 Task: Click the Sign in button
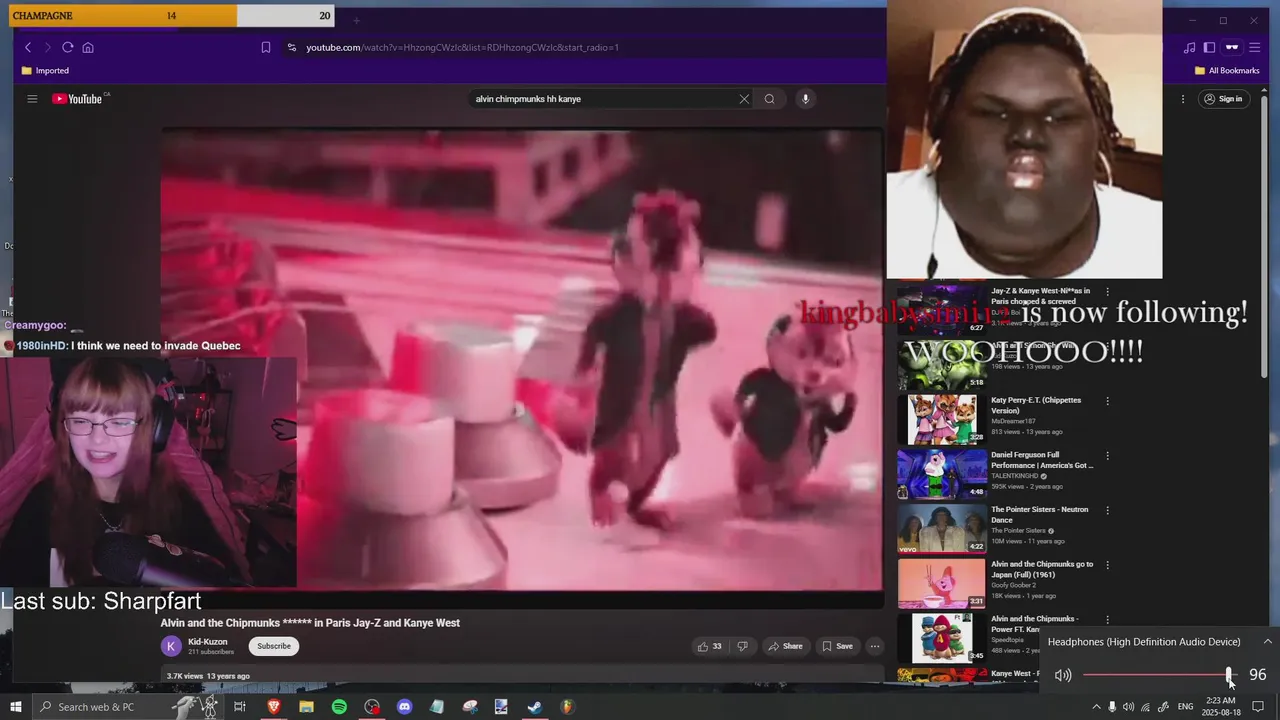pyautogui.click(x=1224, y=99)
